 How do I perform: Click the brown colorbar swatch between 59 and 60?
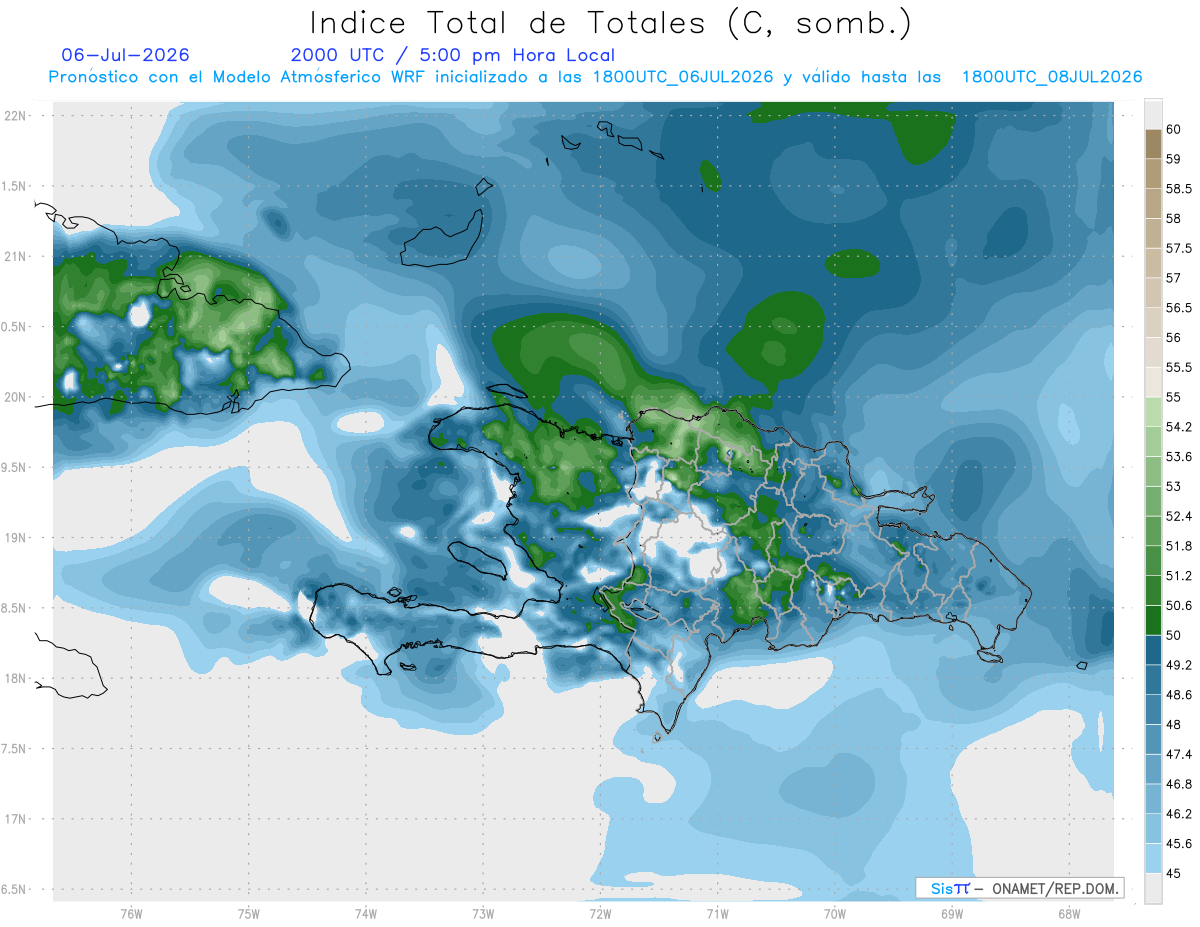(x=1153, y=144)
